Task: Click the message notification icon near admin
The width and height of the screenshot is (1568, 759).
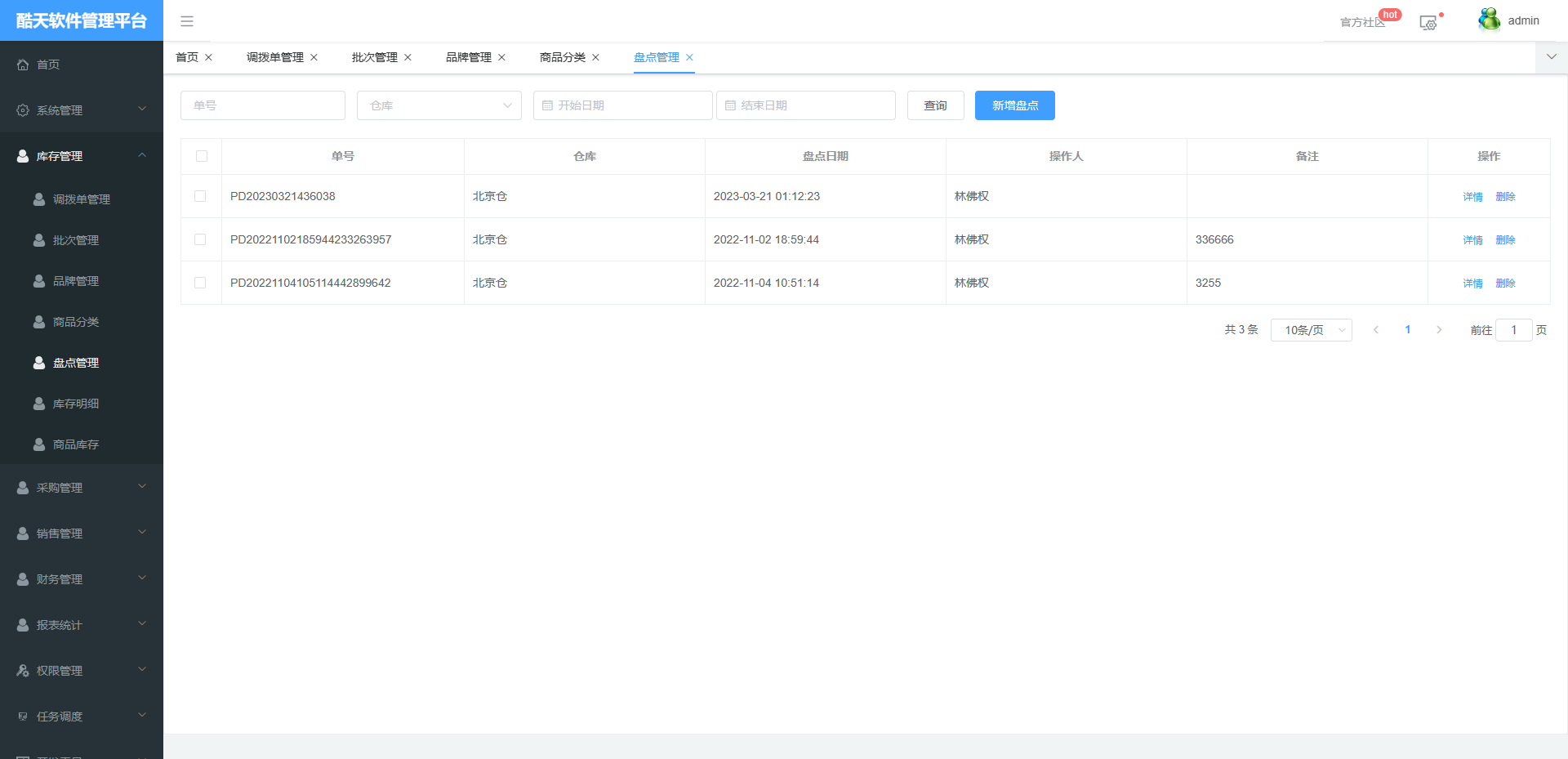Action: click(1428, 23)
